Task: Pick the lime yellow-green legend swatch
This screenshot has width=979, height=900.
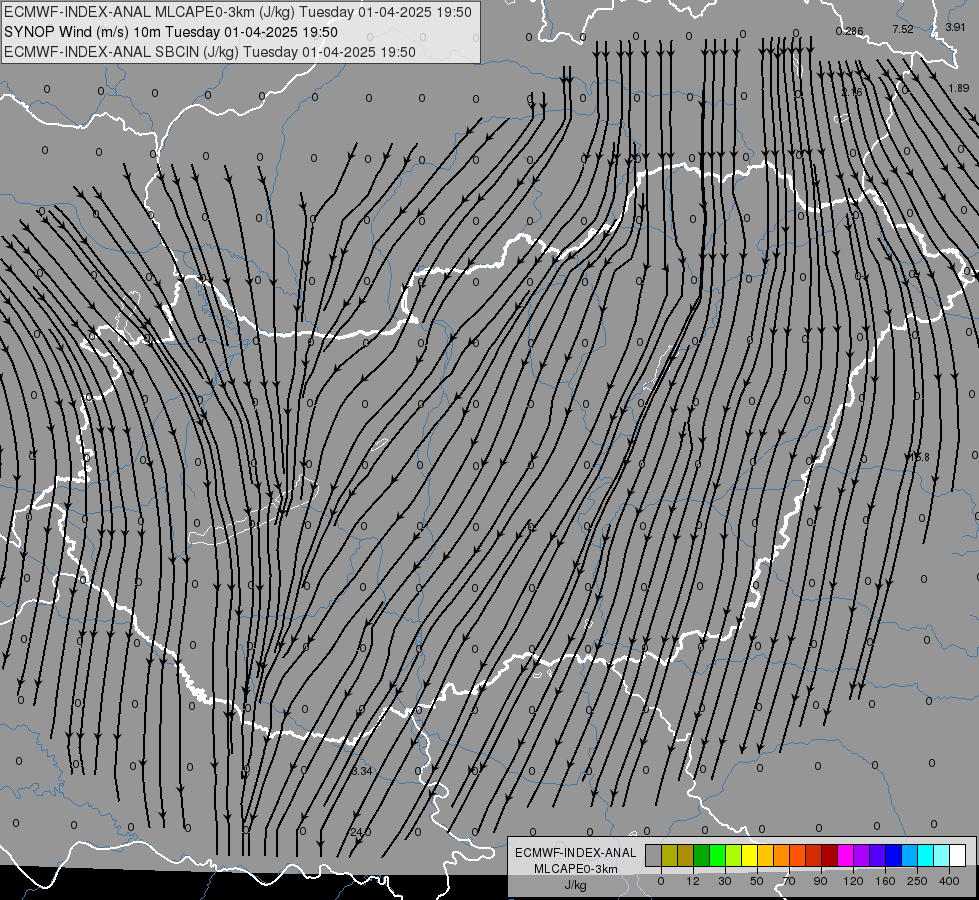Action: (x=734, y=855)
